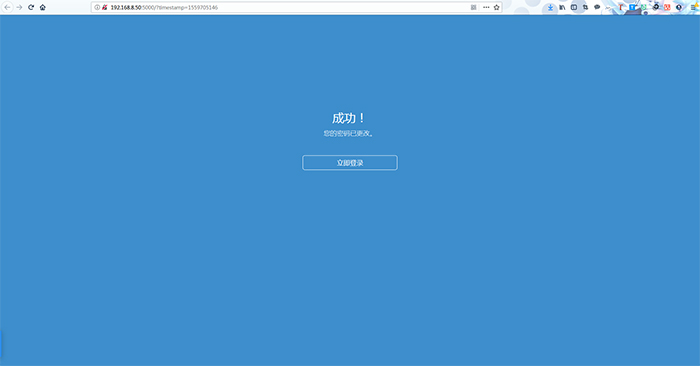
Task: Click the dark round extension icon
Action: (679, 7)
